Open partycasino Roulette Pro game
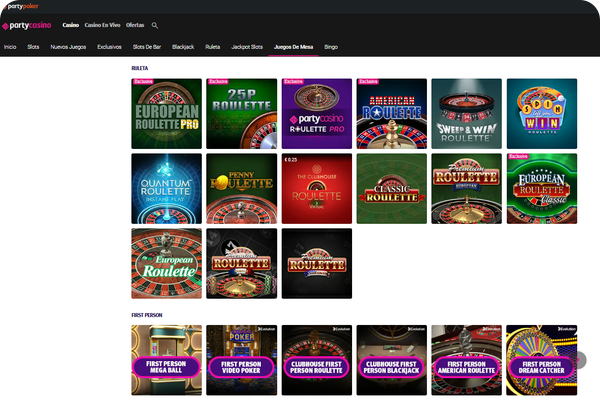 pos(317,114)
